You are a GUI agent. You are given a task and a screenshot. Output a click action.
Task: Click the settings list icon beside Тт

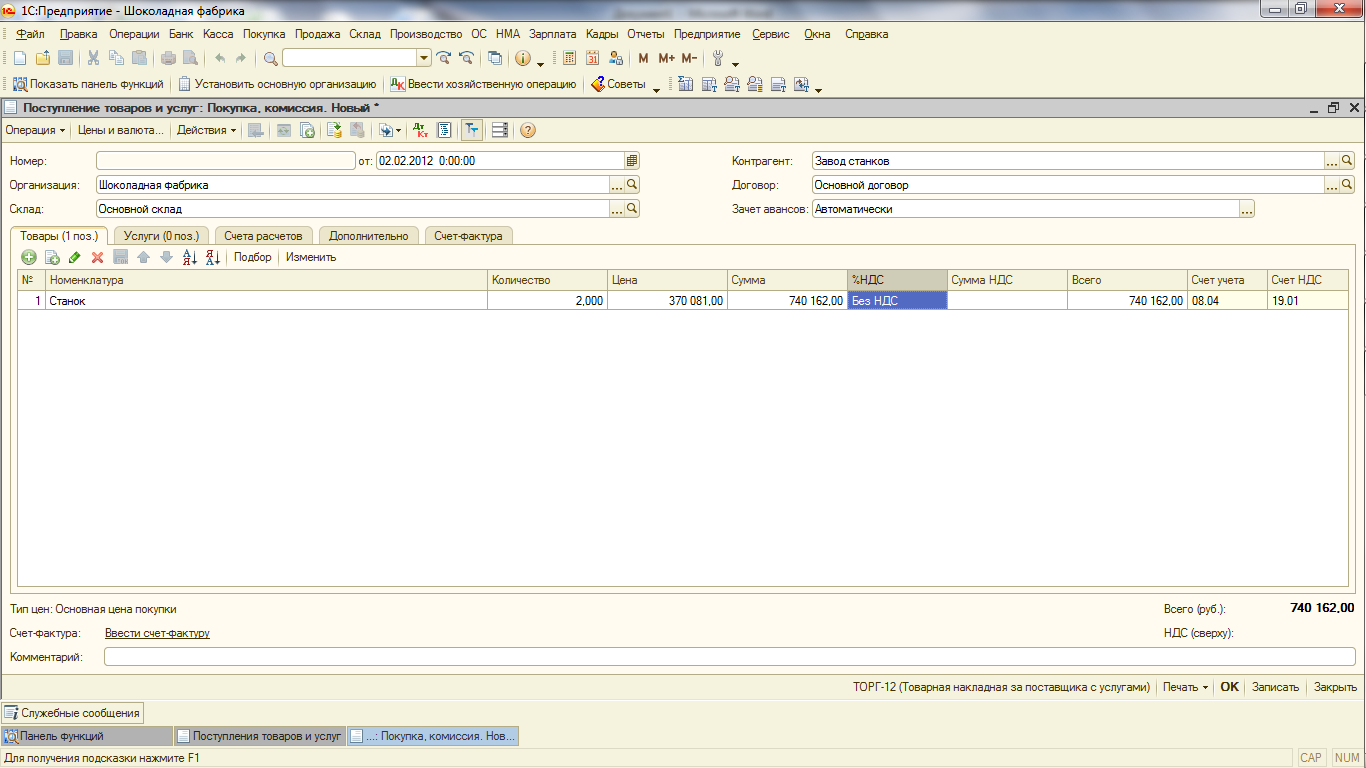point(500,130)
